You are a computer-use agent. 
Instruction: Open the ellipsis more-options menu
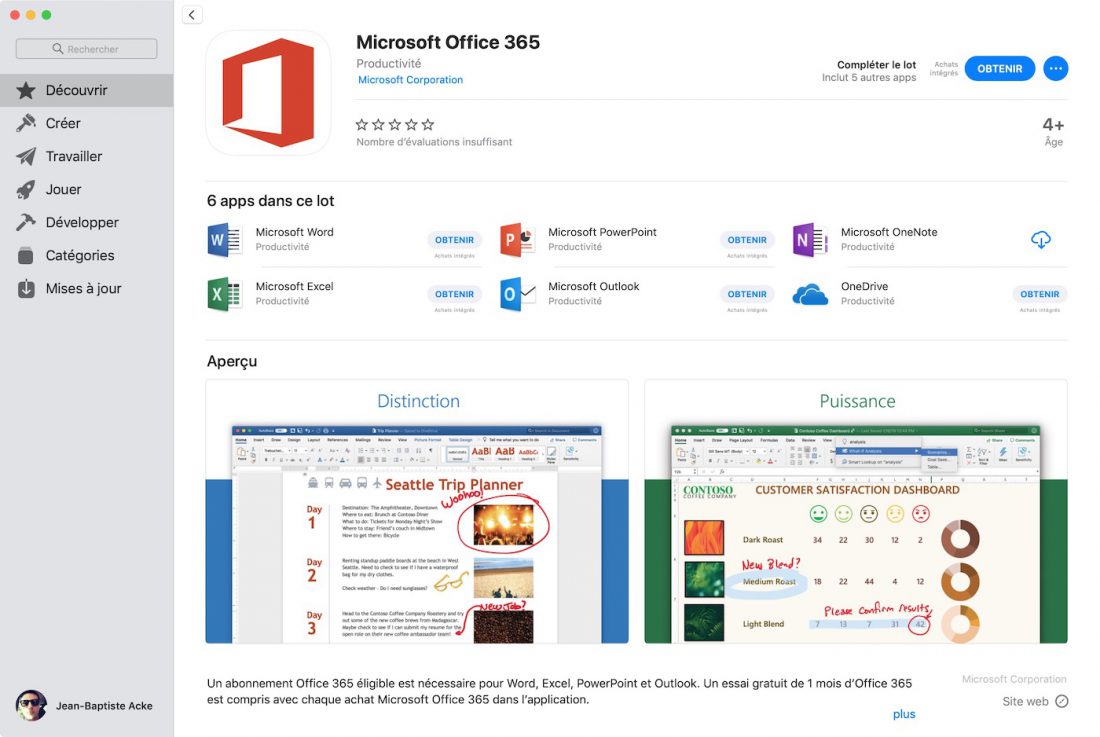[1056, 68]
